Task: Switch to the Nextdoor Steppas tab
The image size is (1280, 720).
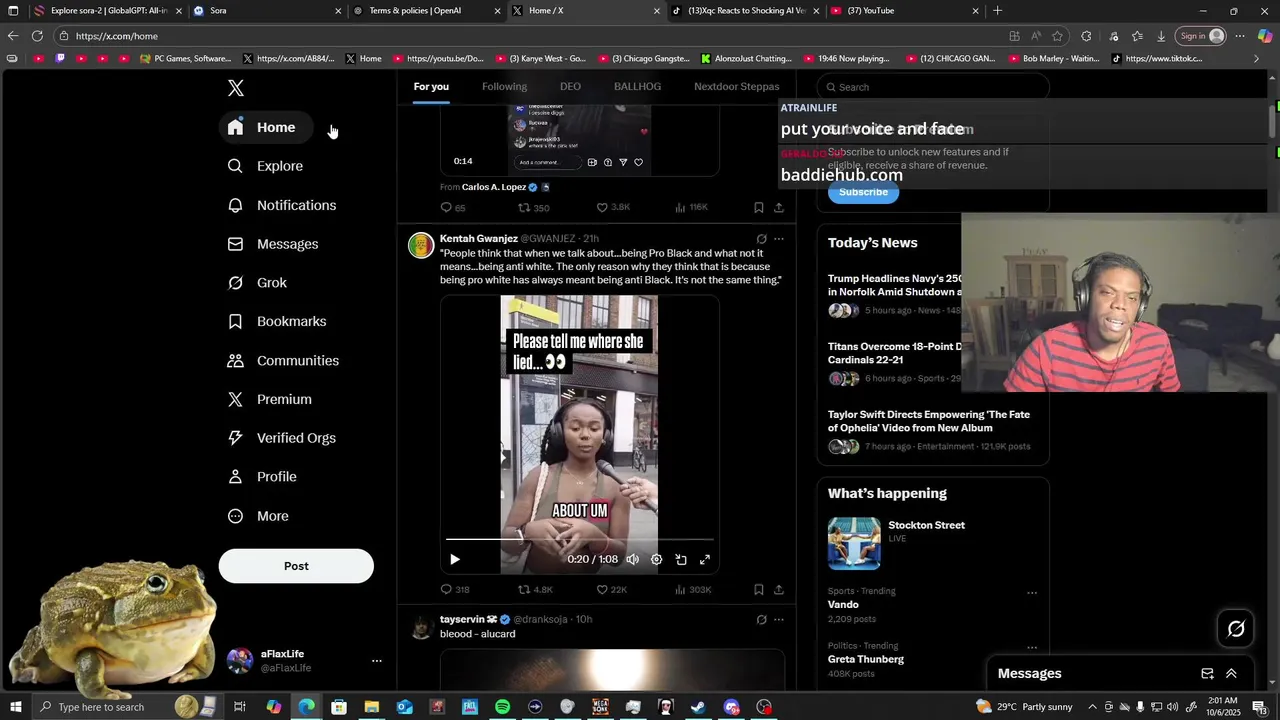Action: pos(737,86)
